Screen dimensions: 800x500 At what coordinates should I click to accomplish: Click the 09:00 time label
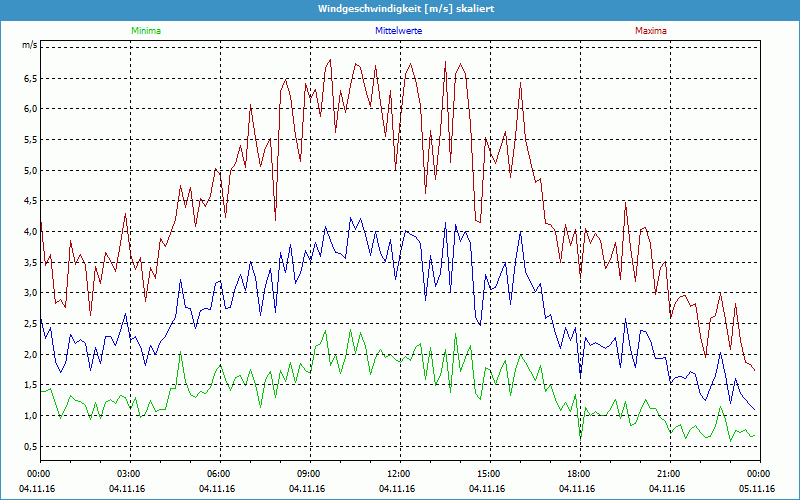coord(310,474)
